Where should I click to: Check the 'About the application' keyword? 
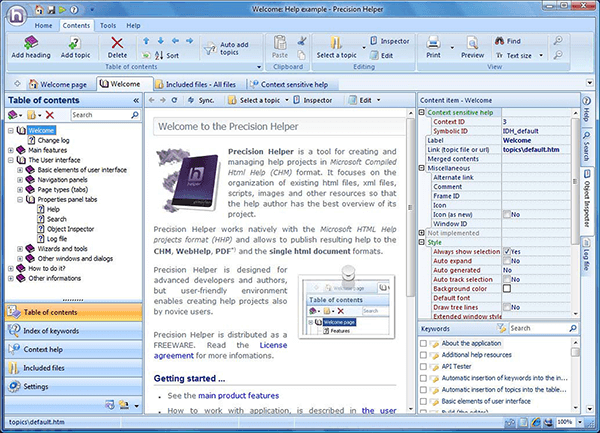425,344
